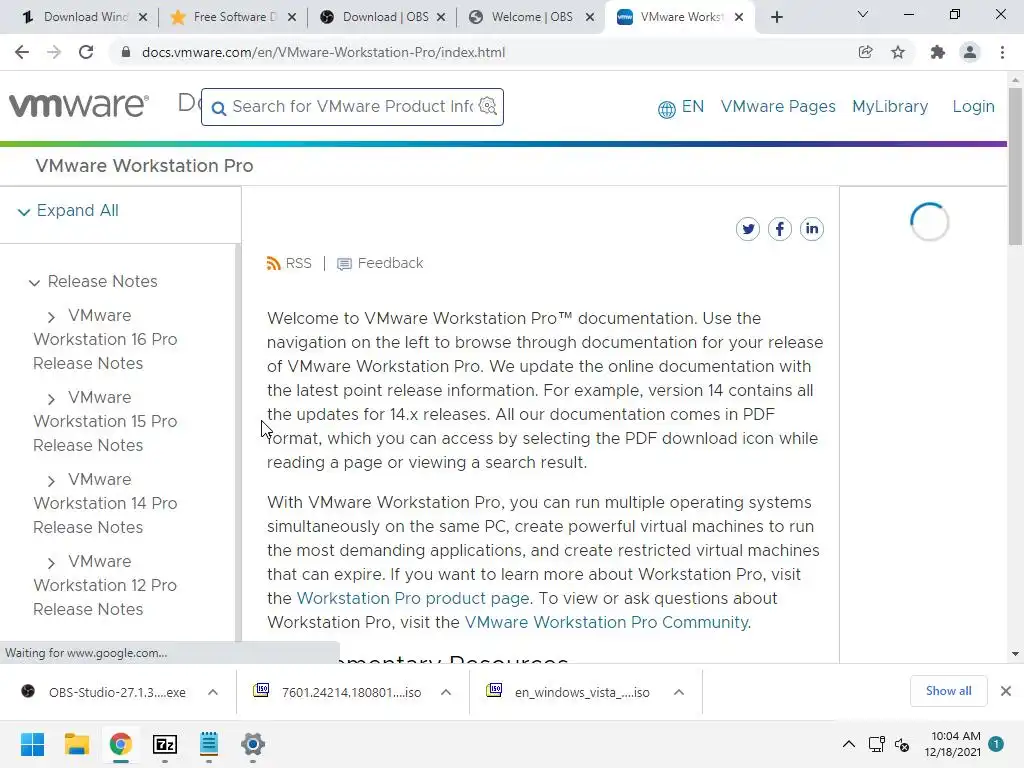Click the search magnifier icon
Image resolution: width=1024 pixels, height=768 pixels.
coord(219,108)
